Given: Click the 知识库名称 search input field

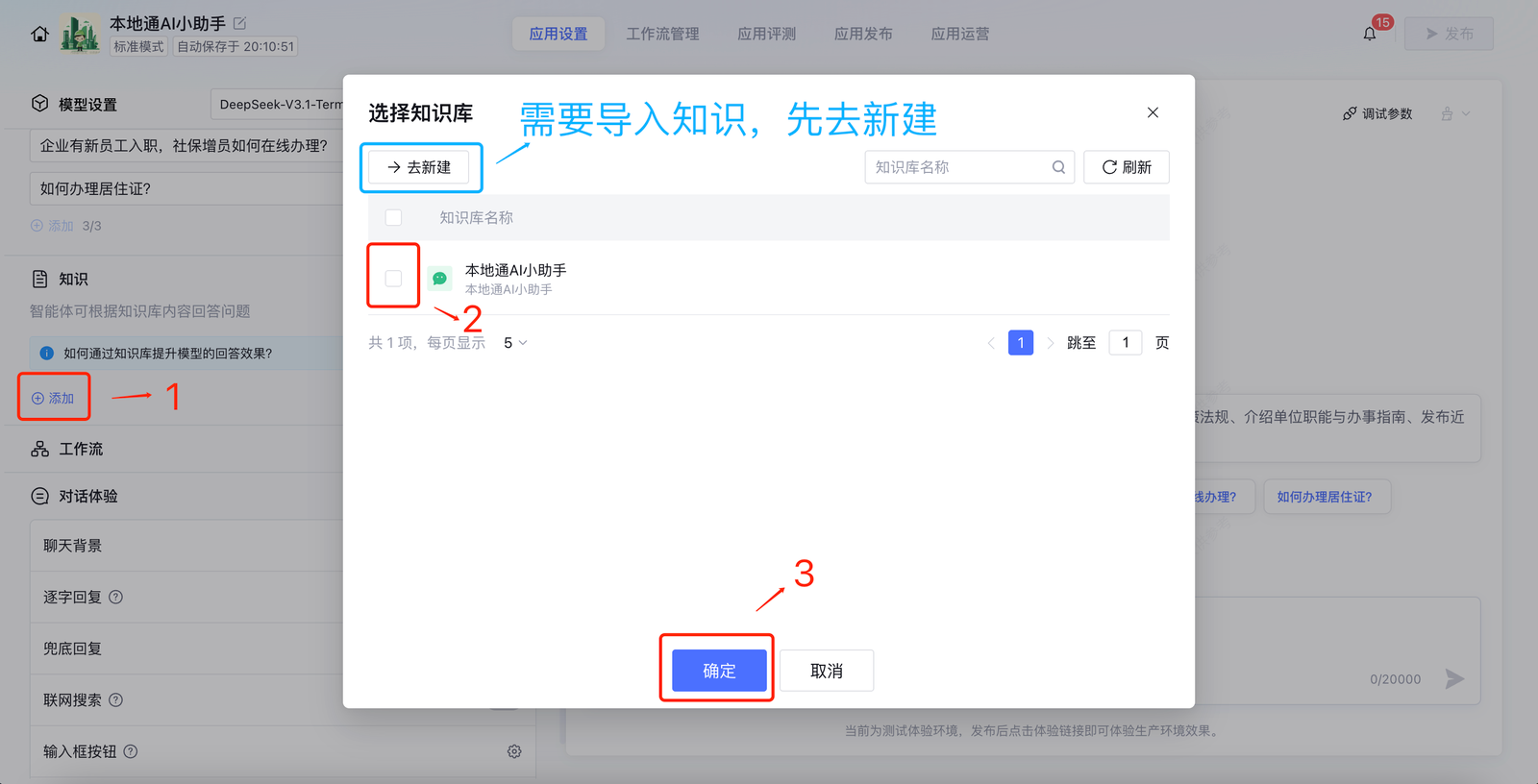Looking at the screenshot, I should click(x=956, y=167).
